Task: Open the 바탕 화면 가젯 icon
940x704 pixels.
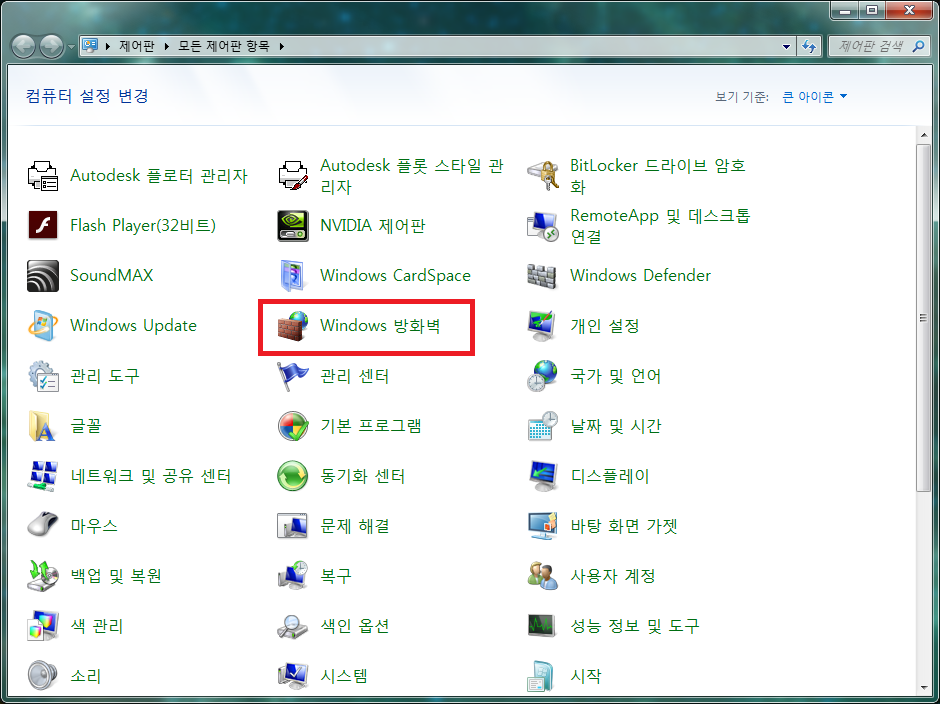Action: pos(543,526)
